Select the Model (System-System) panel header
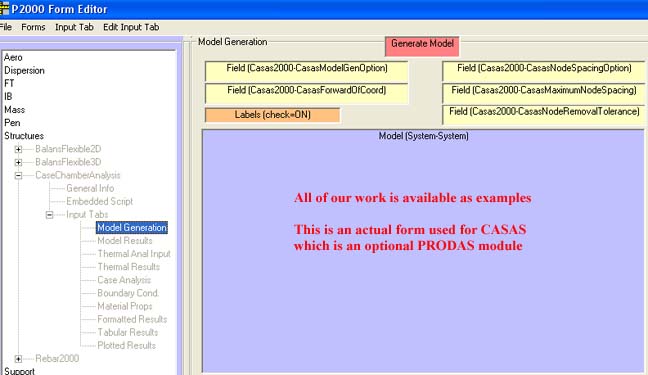Viewport: 648px width, 375px height. click(x=424, y=136)
